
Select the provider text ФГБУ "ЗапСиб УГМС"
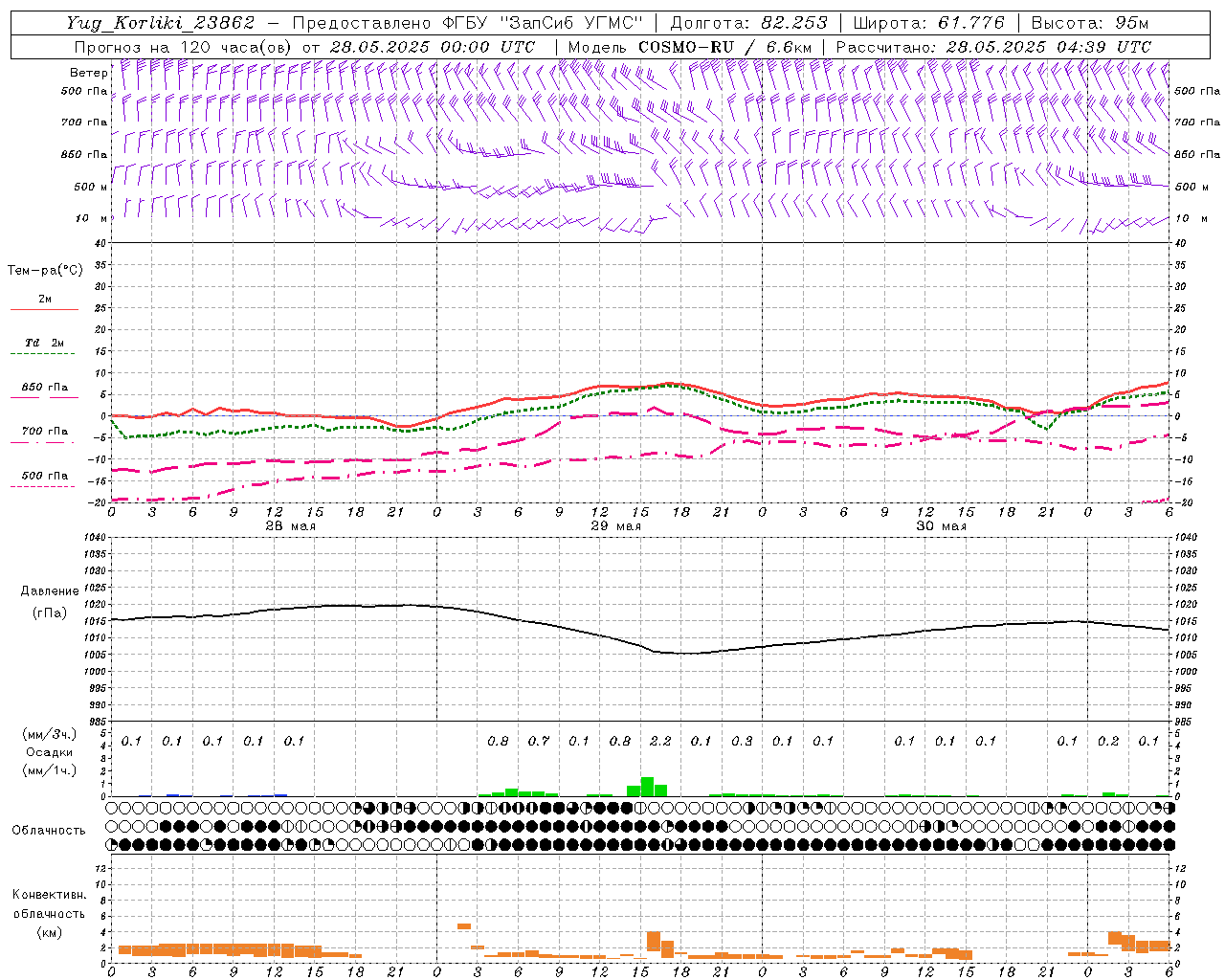(x=544, y=23)
